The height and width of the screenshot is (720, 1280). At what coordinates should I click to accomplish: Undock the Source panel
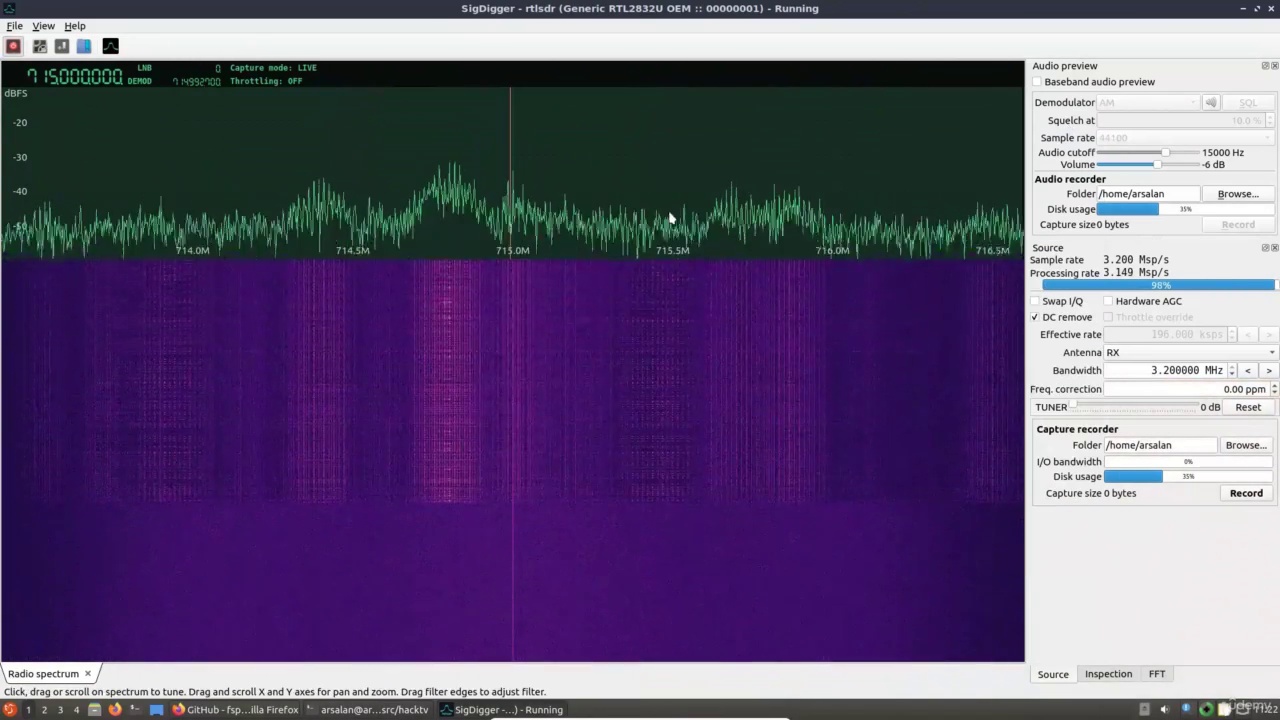1265,248
